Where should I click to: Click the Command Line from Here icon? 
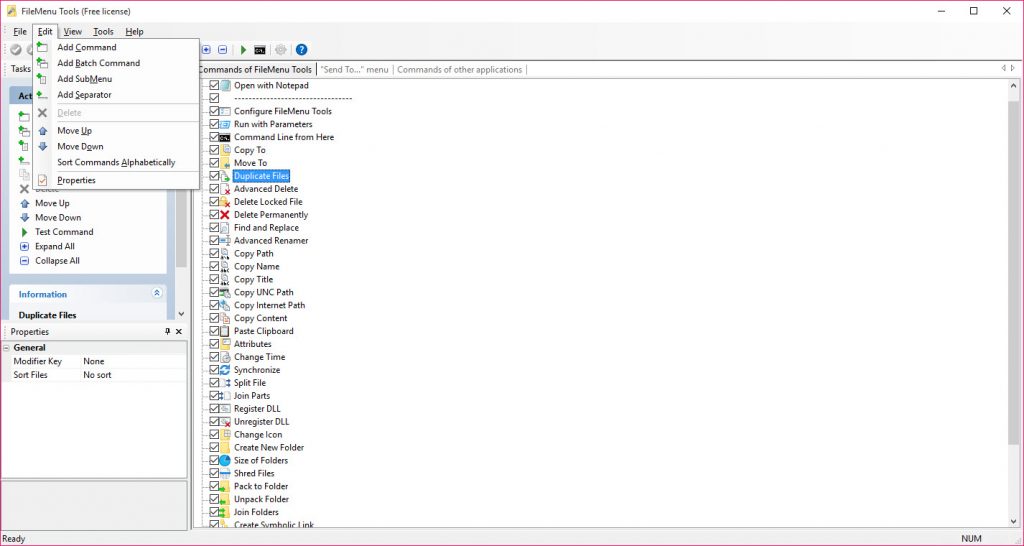(x=225, y=137)
